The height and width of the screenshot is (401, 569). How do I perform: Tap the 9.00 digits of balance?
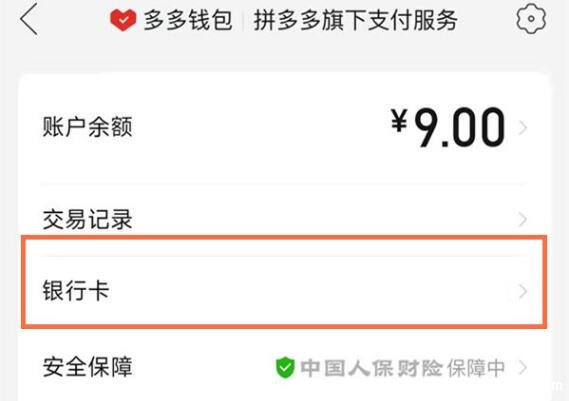pos(460,127)
